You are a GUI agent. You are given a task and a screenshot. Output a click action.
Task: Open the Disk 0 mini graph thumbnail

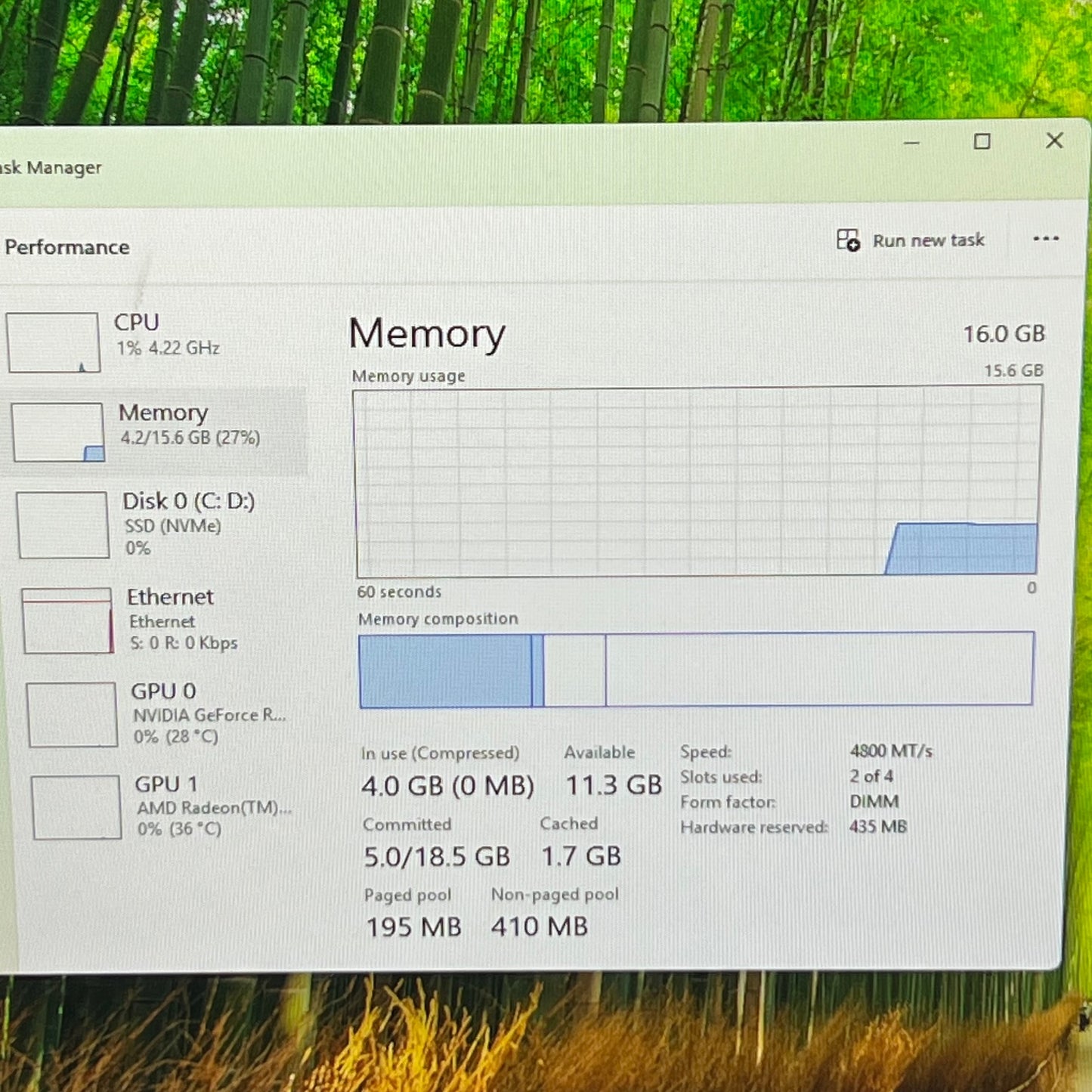[63, 525]
